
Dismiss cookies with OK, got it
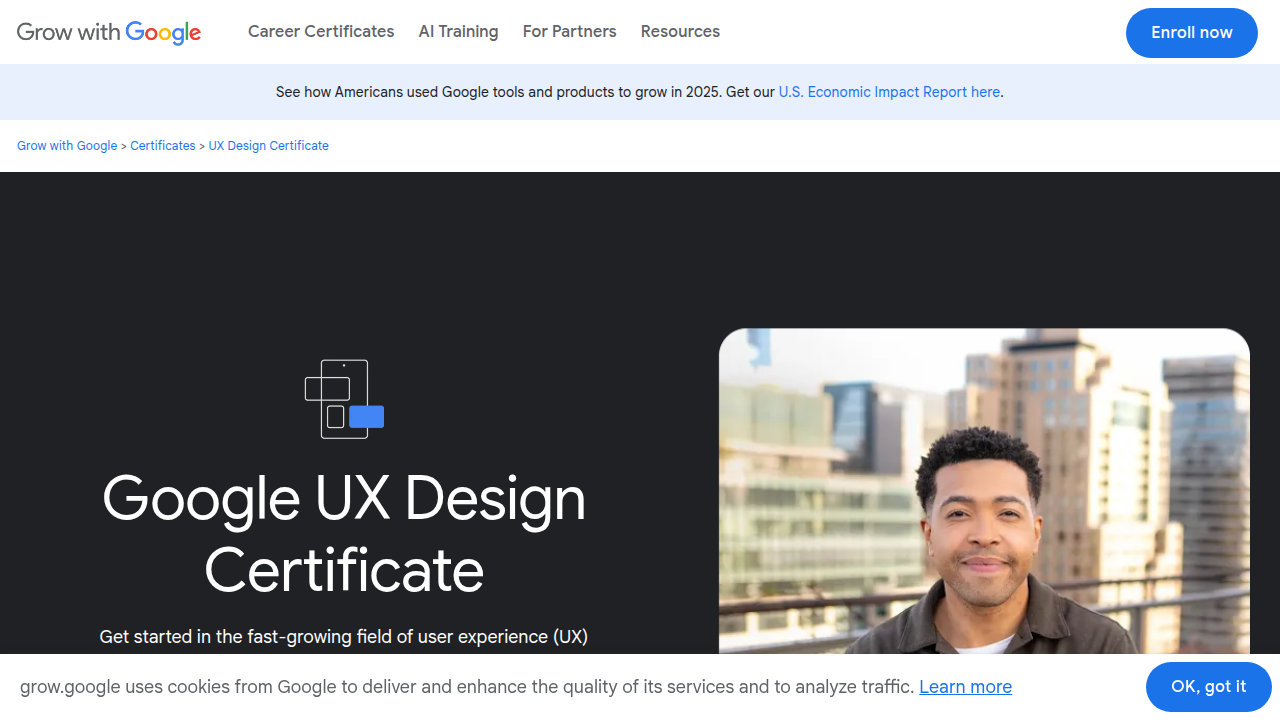[1208, 687]
